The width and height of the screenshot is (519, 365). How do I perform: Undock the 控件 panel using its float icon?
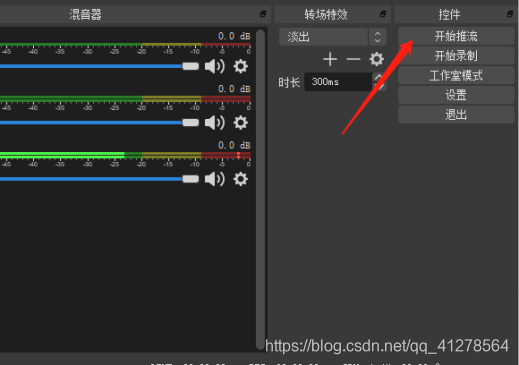510,14
